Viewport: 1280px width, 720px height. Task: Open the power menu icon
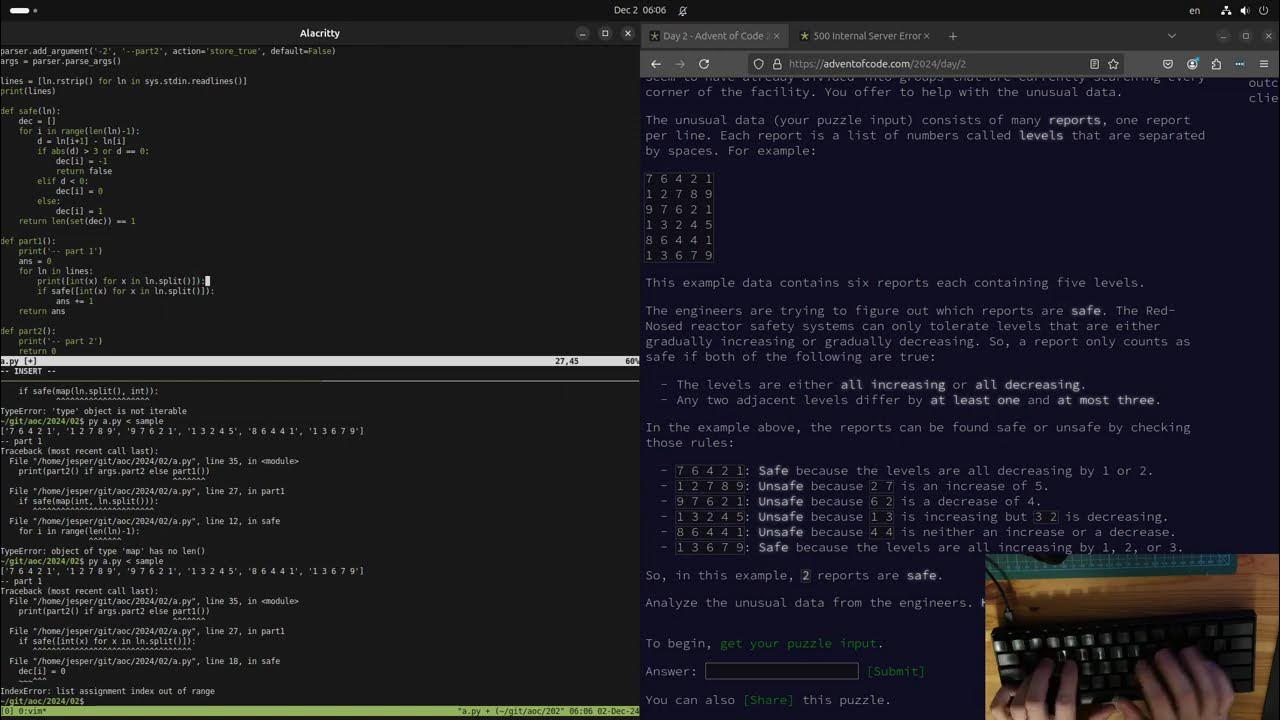click(1264, 10)
